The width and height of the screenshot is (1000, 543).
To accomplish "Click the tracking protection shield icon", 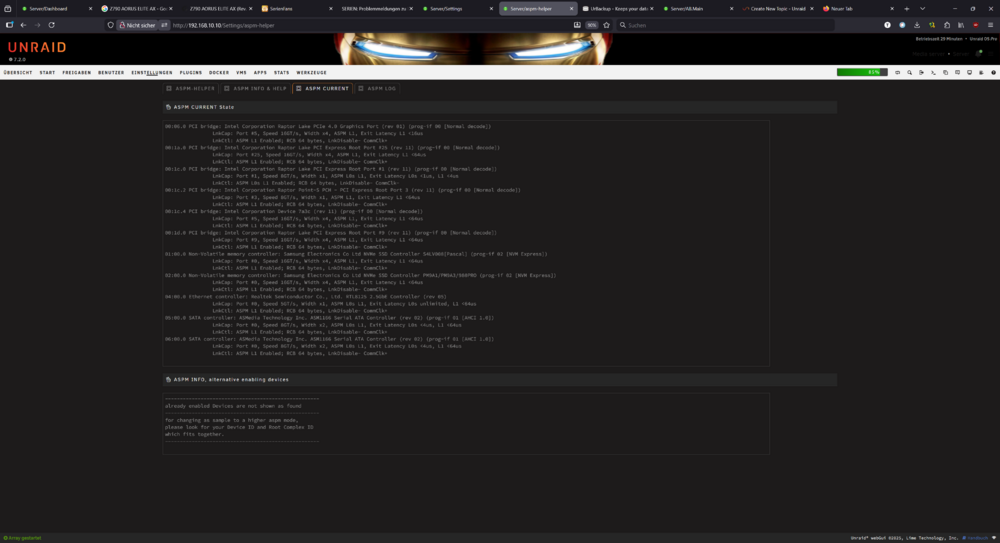I will point(110,25).
